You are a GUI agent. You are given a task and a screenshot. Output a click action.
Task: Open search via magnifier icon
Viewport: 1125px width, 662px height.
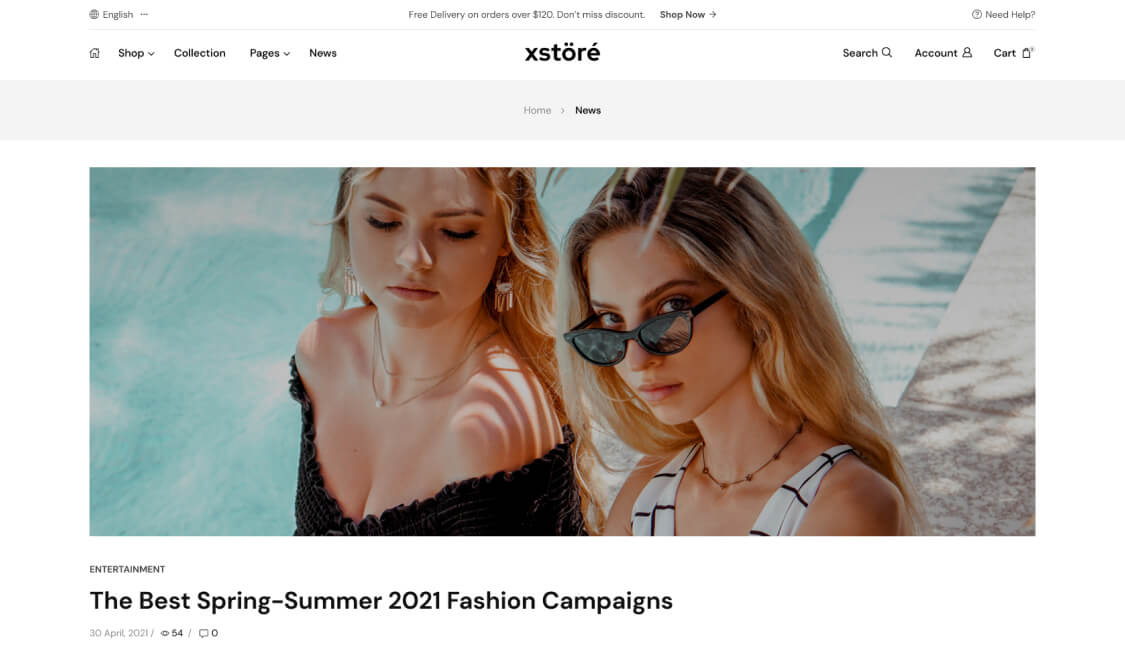(x=887, y=52)
